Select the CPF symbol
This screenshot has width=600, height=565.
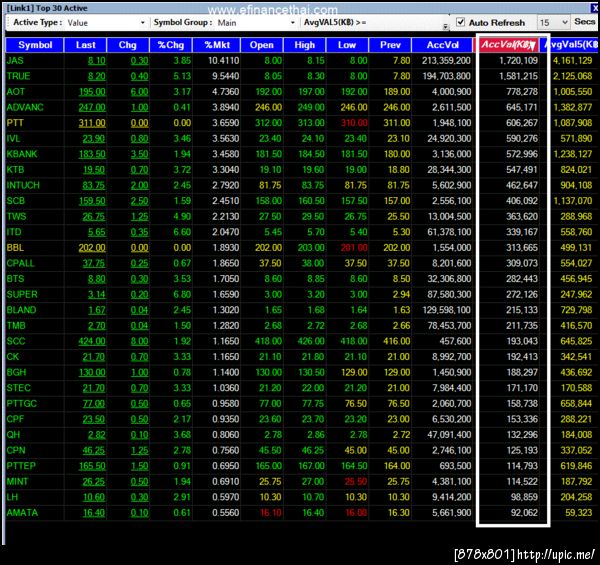[15, 419]
